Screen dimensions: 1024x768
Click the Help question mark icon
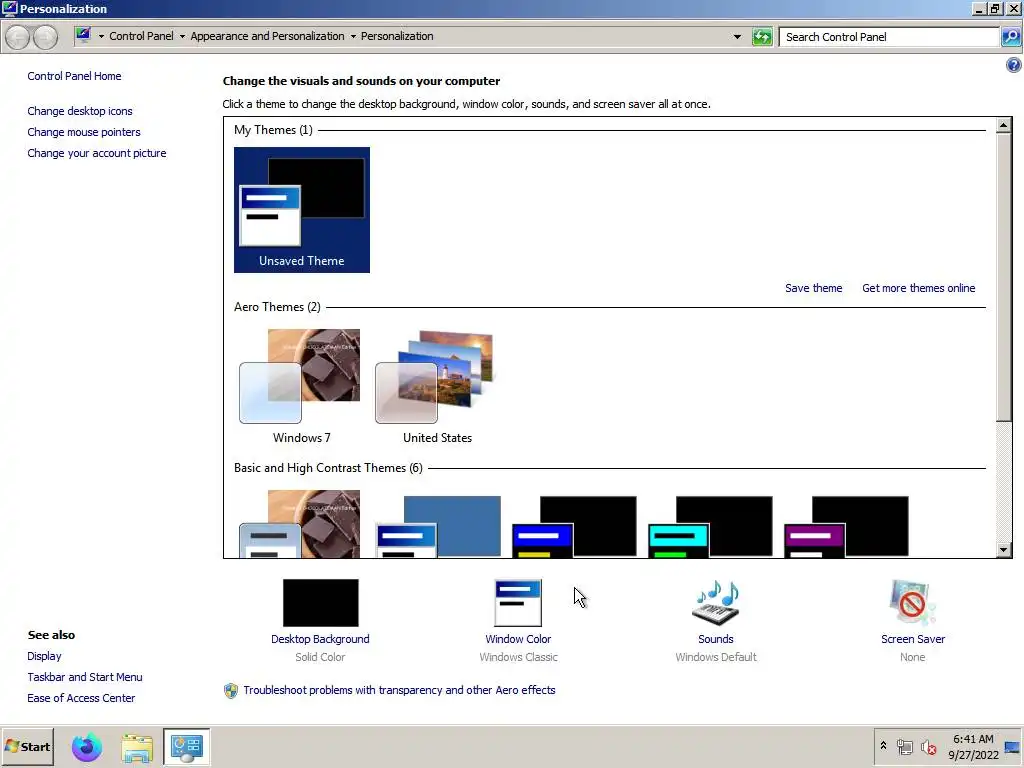coord(1014,65)
